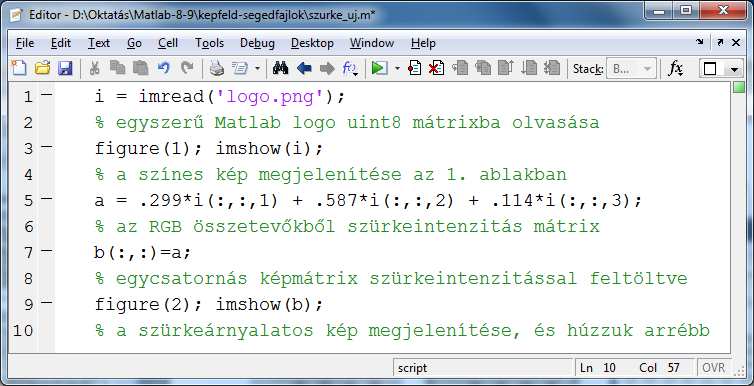Click the fx function browser button
This screenshot has width=754, height=386.
point(676,69)
